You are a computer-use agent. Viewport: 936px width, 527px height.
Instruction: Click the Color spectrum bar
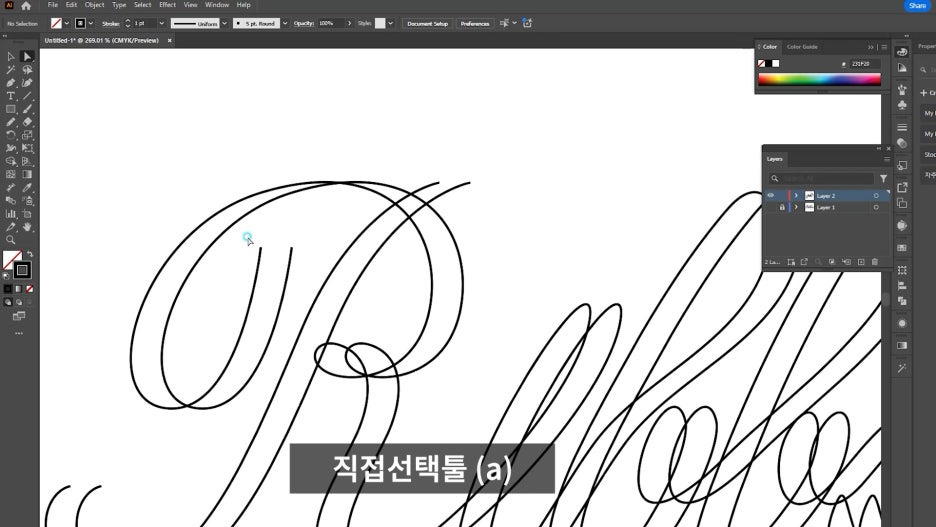click(x=820, y=79)
